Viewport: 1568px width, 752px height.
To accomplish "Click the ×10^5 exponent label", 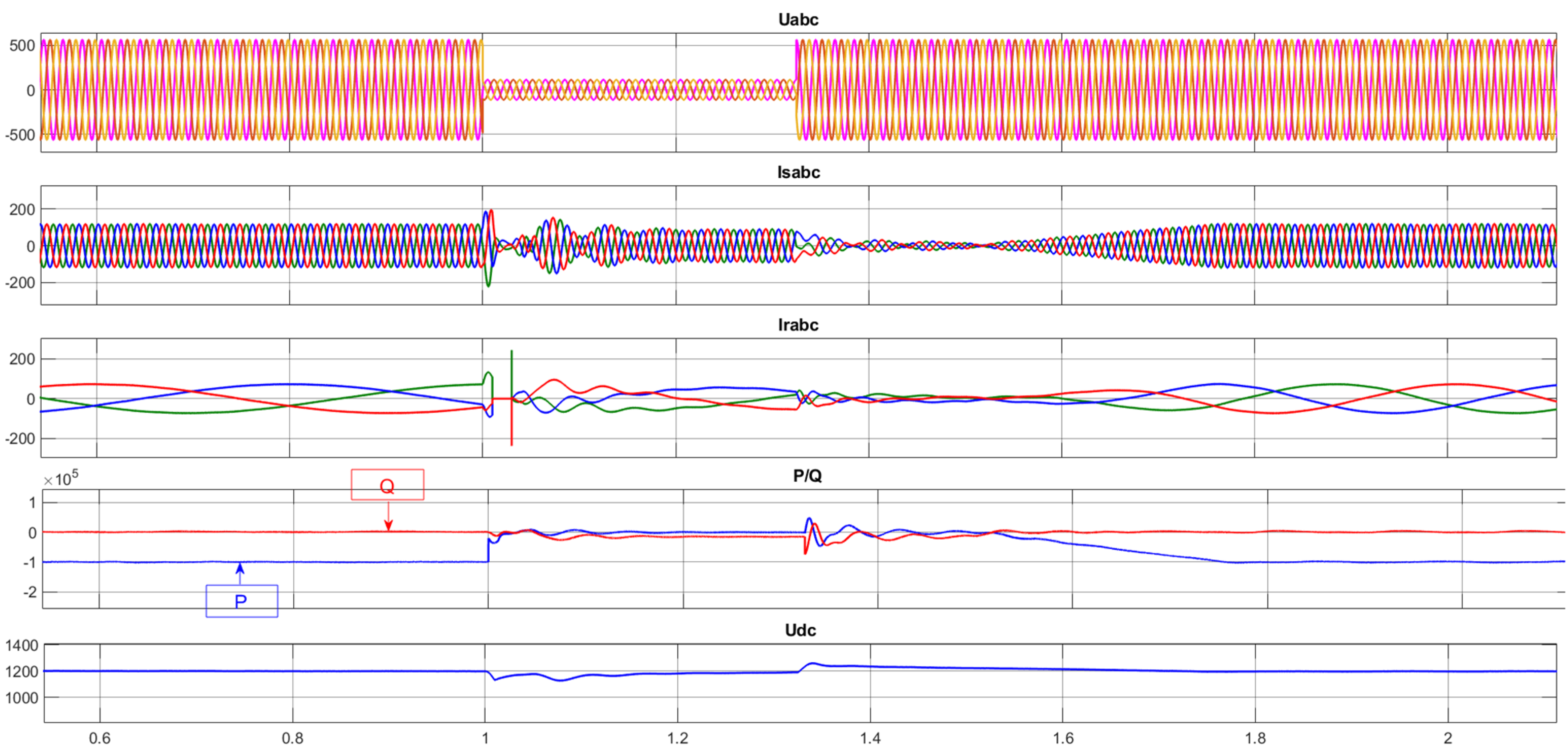I will click(x=61, y=480).
